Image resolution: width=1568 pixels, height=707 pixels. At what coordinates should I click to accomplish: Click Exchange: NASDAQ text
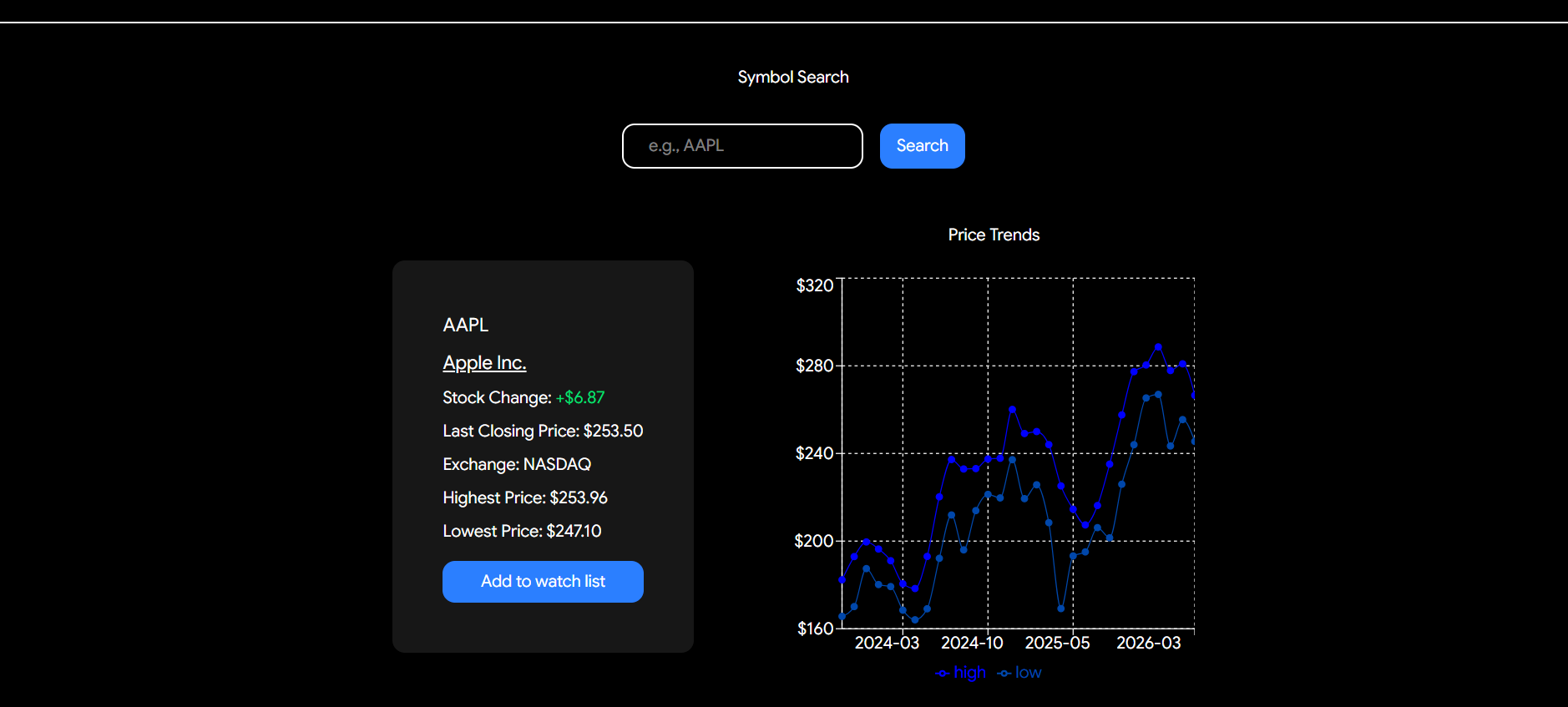point(517,465)
